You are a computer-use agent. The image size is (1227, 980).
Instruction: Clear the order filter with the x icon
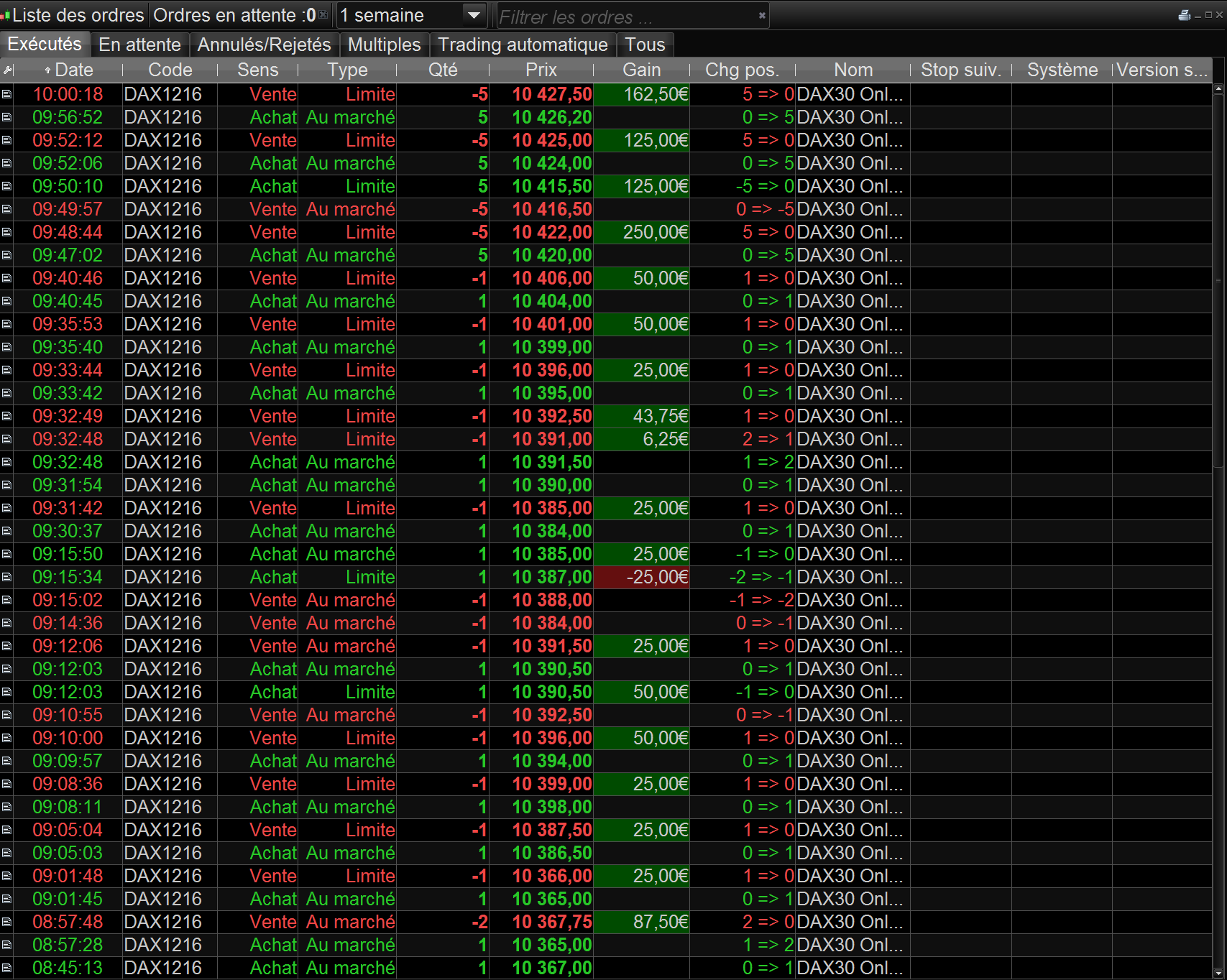point(762,15)
